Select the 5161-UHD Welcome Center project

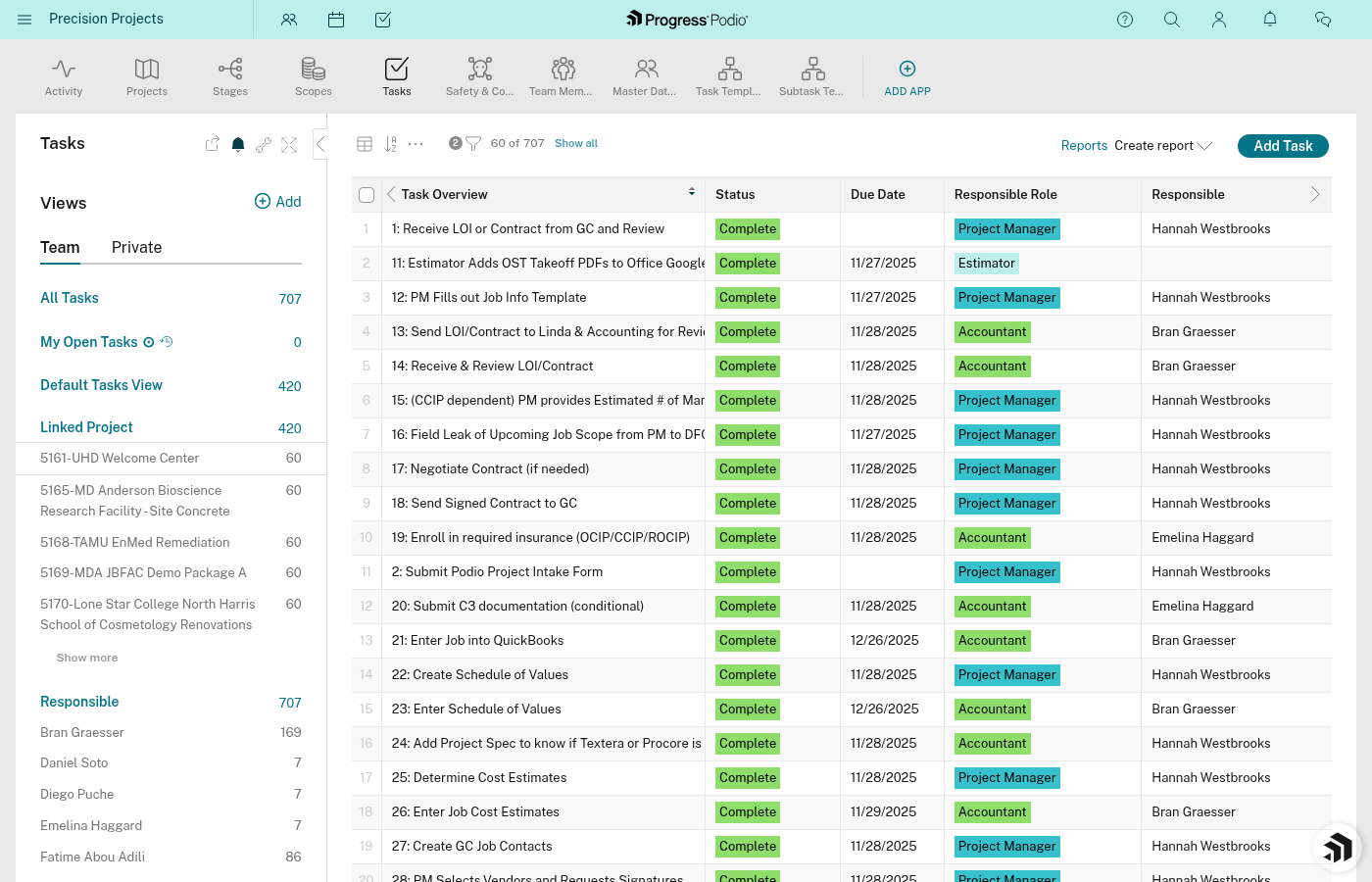[120, 458]
